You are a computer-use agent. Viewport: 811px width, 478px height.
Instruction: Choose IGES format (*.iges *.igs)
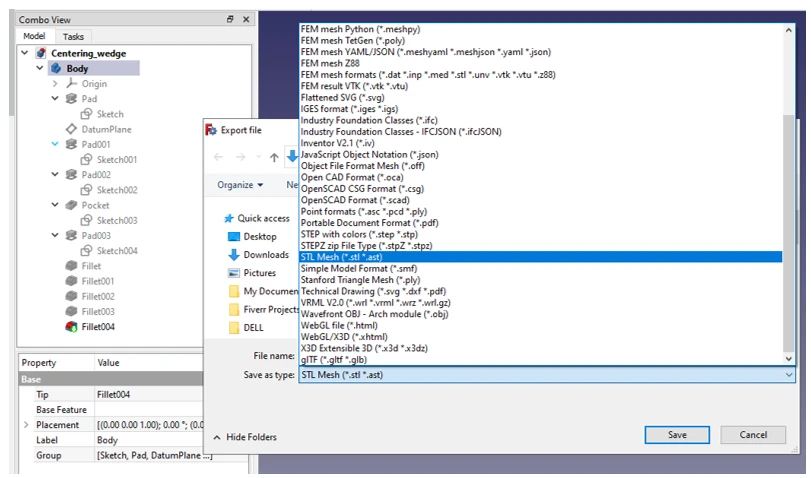coord(540,109)
